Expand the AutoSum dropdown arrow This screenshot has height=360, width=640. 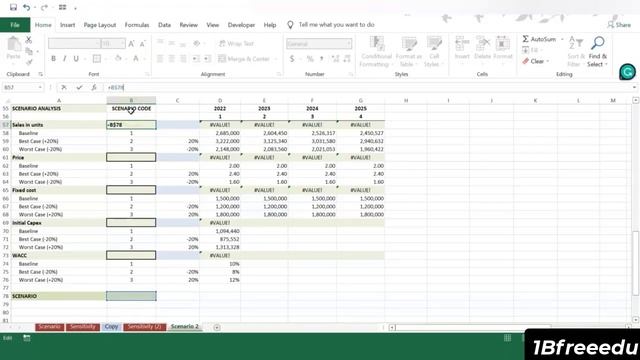[562, 39]
